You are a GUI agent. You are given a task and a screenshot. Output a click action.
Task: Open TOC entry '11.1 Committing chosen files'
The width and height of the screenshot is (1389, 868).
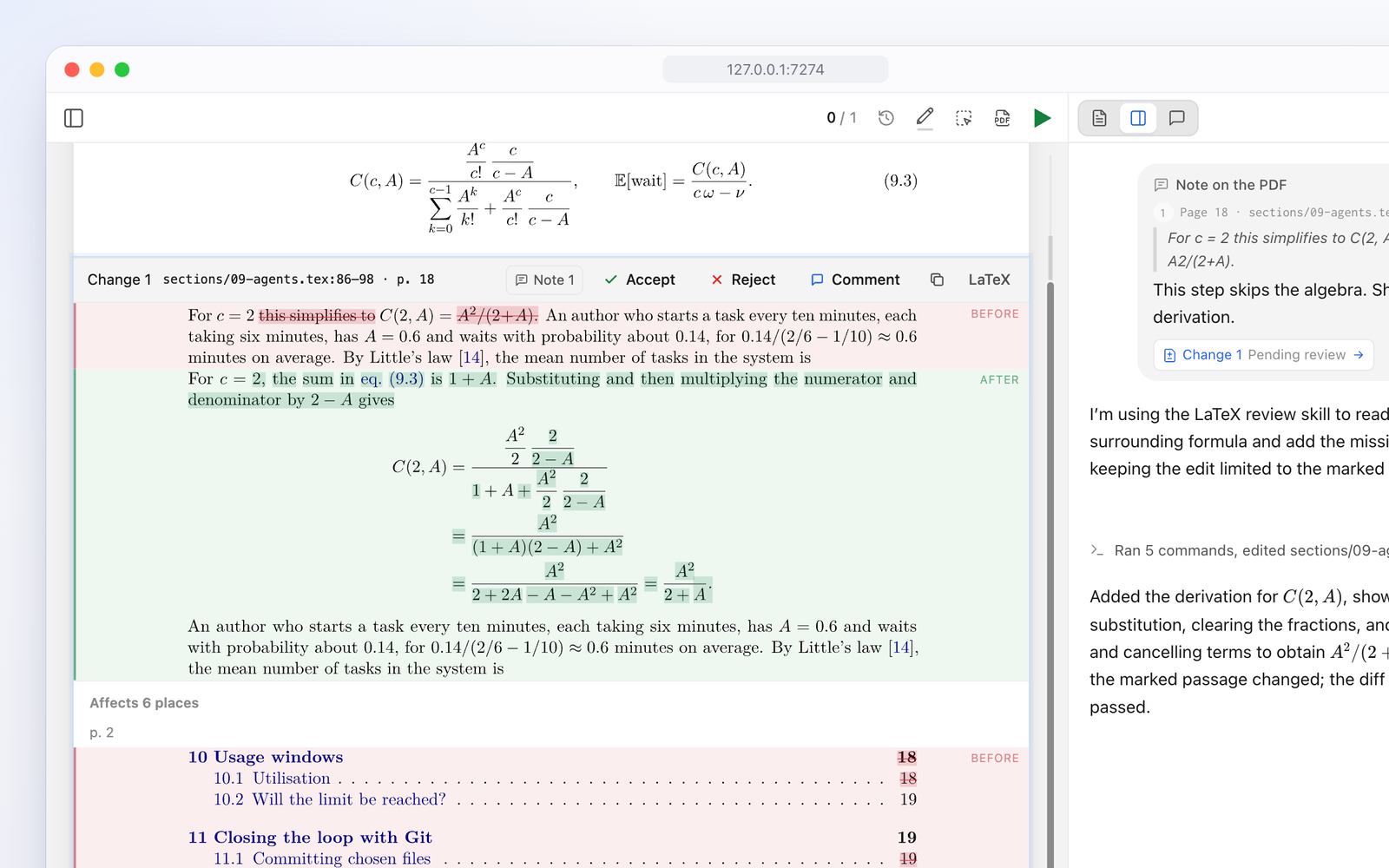[322, 858]
